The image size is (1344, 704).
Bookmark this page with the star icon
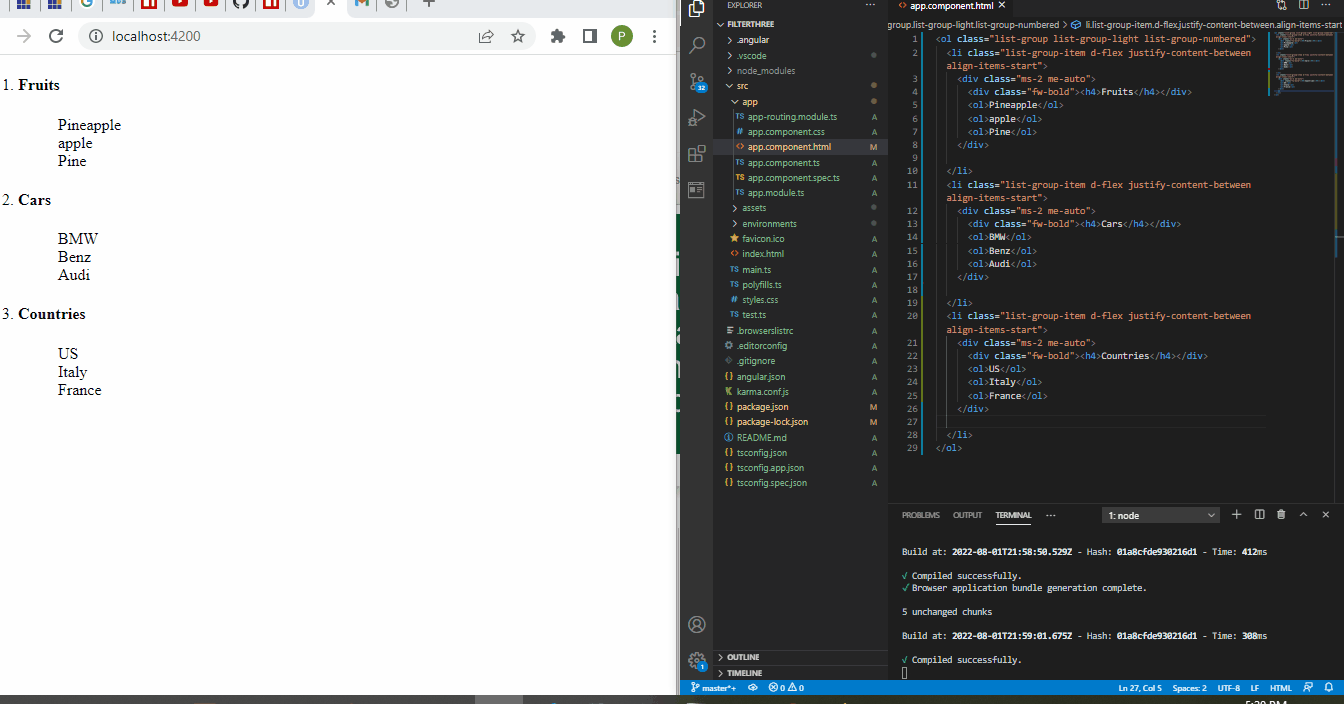[x=518, y=37]
